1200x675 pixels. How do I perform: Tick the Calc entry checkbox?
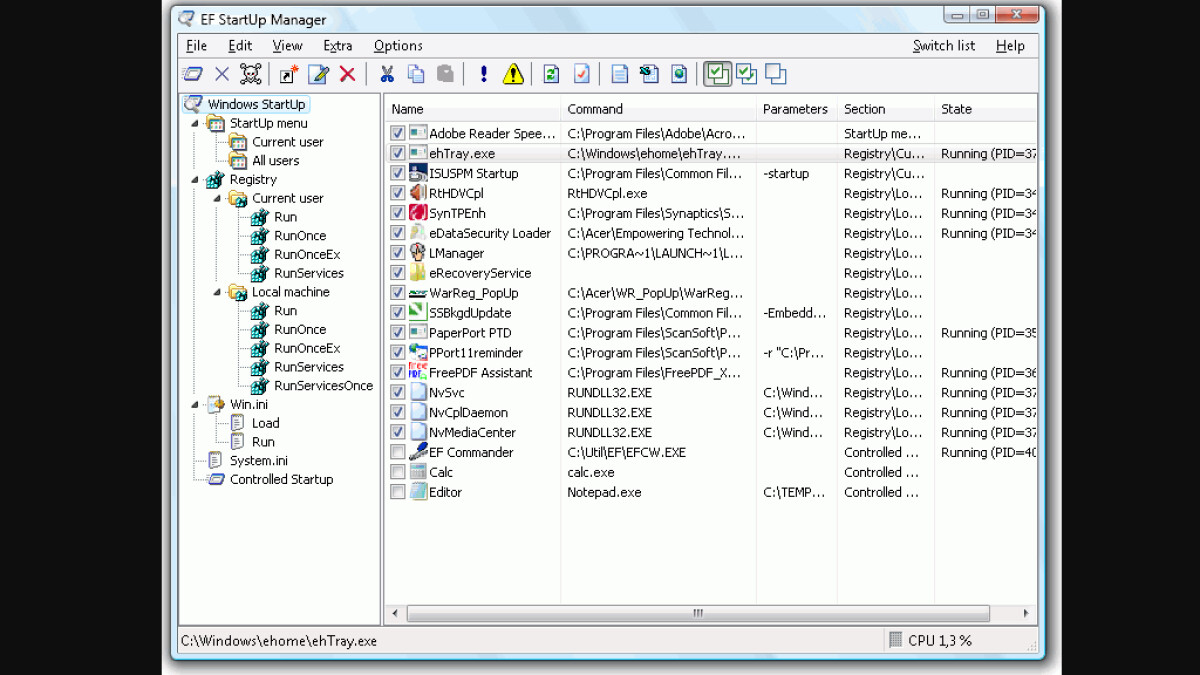tap(398, 472)
